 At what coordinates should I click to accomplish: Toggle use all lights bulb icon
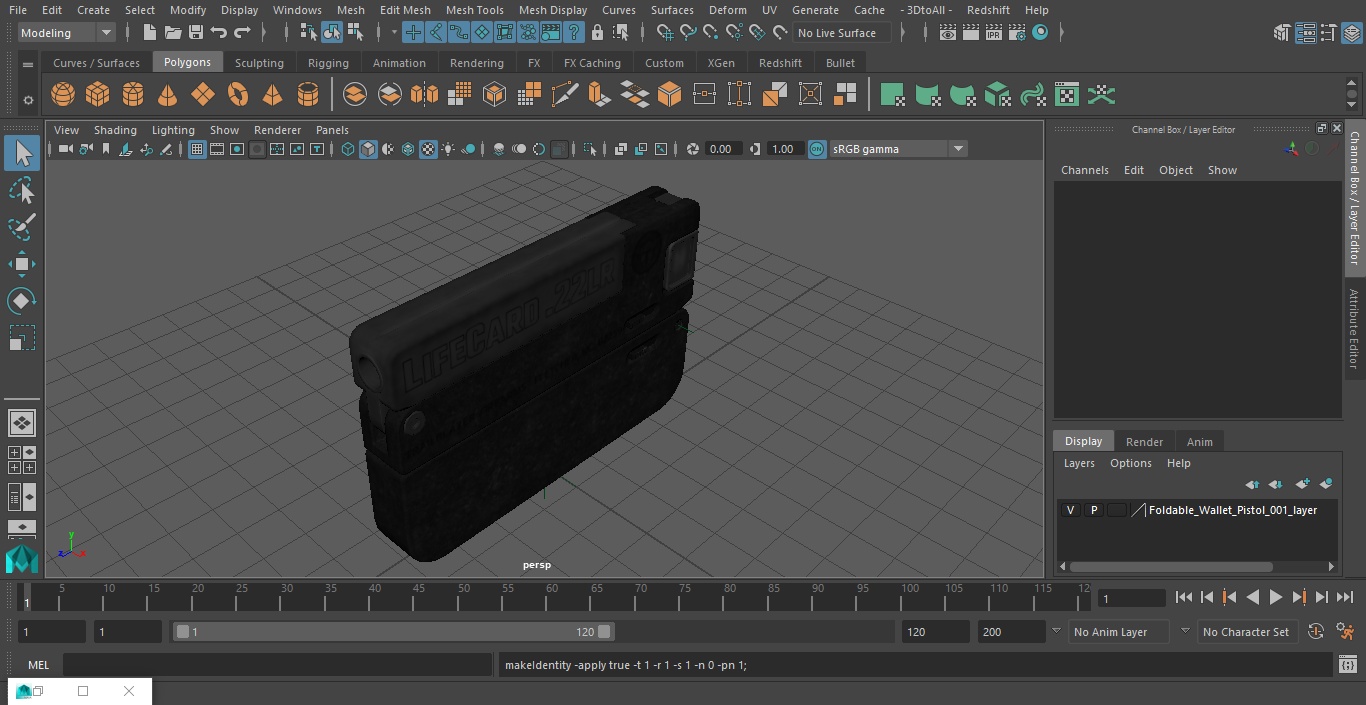tap(448, 149)
